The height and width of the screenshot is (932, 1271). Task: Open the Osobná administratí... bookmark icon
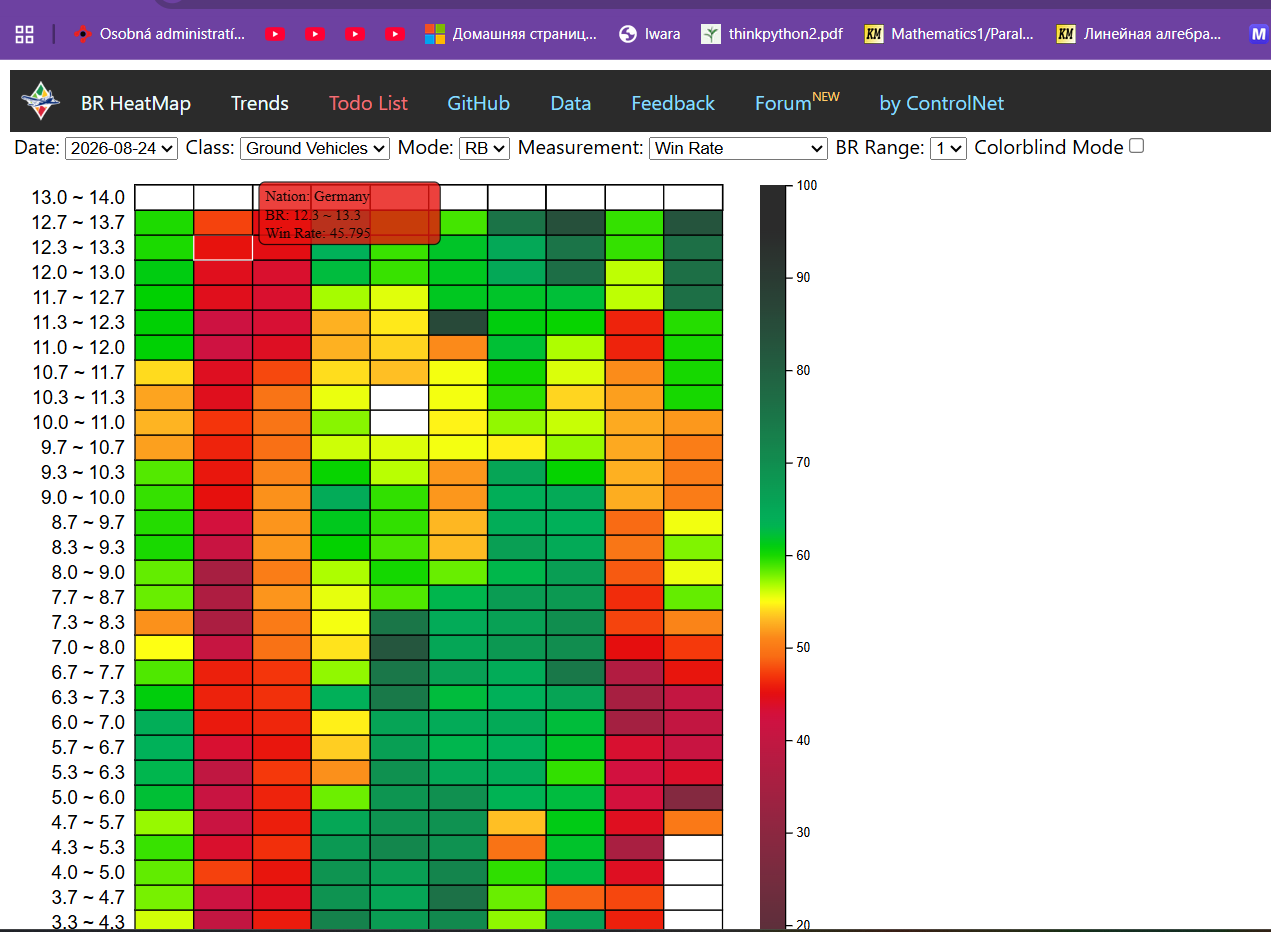tap(83, 34)
